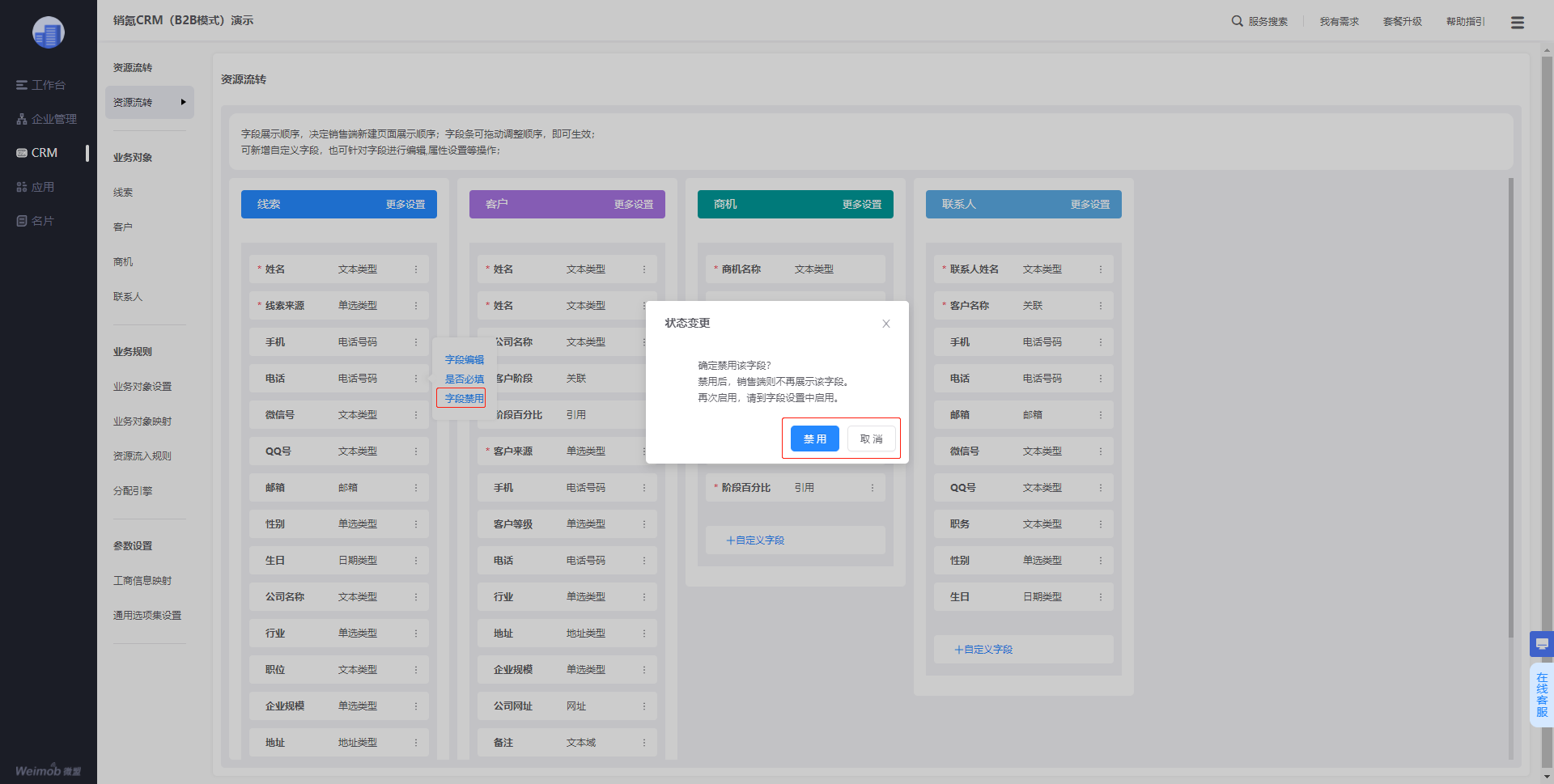1554x784 pixels.
Task: Add 自定义字段 to 联系人 column
Action: pyautogui.click(x=1024, y=650)
